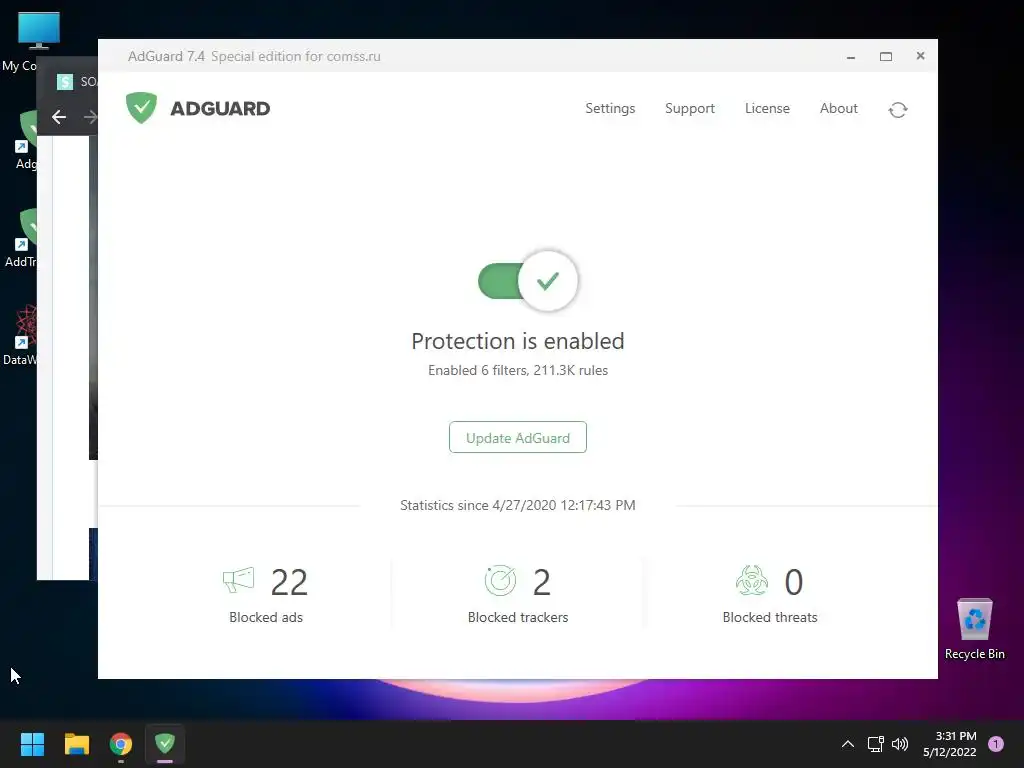
Task: Close the AdGuard window
Action: [920, 56]
